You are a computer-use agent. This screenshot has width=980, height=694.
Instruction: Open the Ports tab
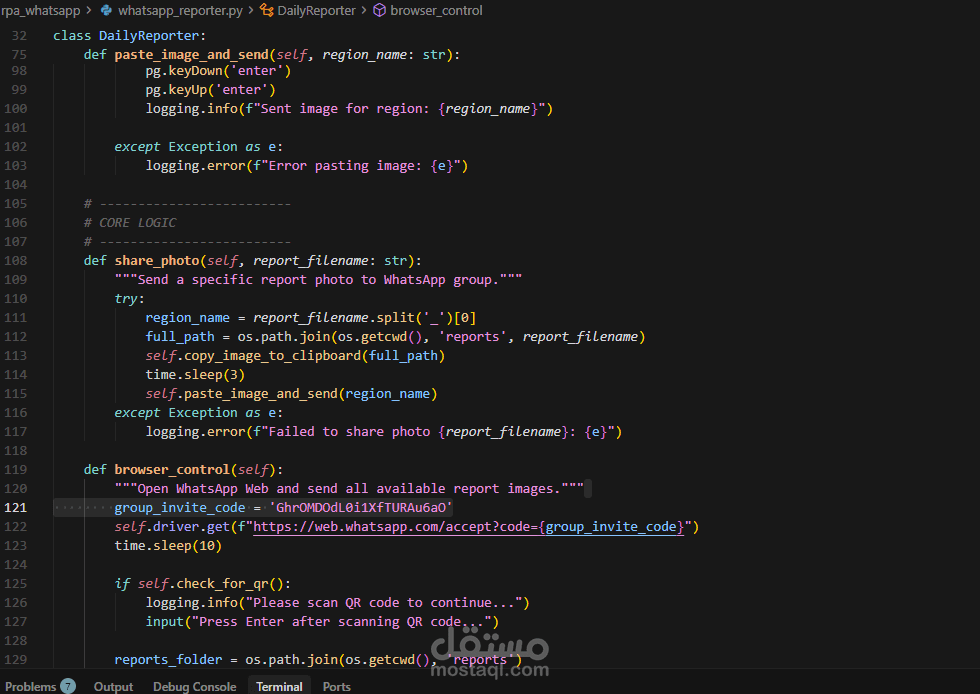pyautogui.click(x=336, y=686)
